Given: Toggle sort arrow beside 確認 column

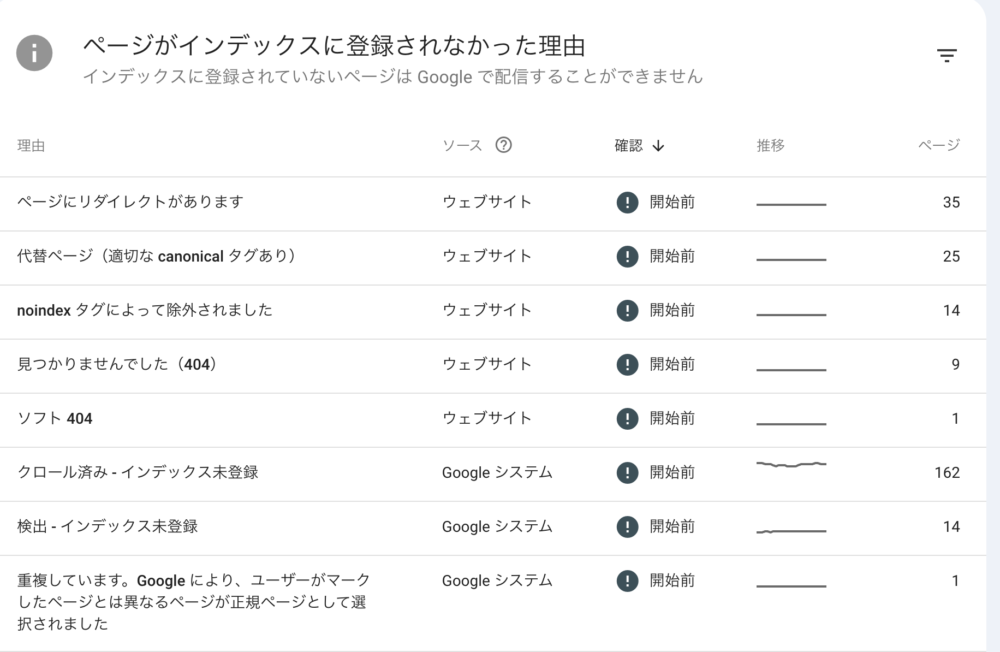Looking at the screenshot, I should click(658, 146).
